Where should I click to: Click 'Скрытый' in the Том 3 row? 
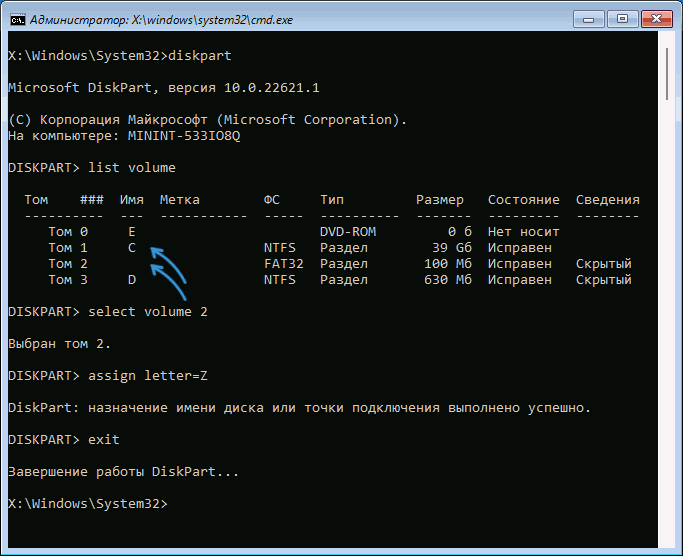(x=604, y=280)
